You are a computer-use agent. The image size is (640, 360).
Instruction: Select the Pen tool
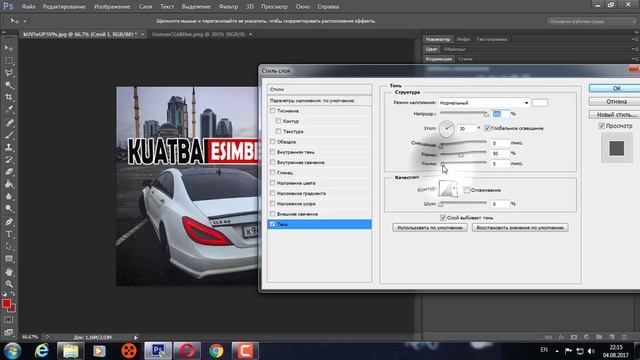(x=9, y=222)
